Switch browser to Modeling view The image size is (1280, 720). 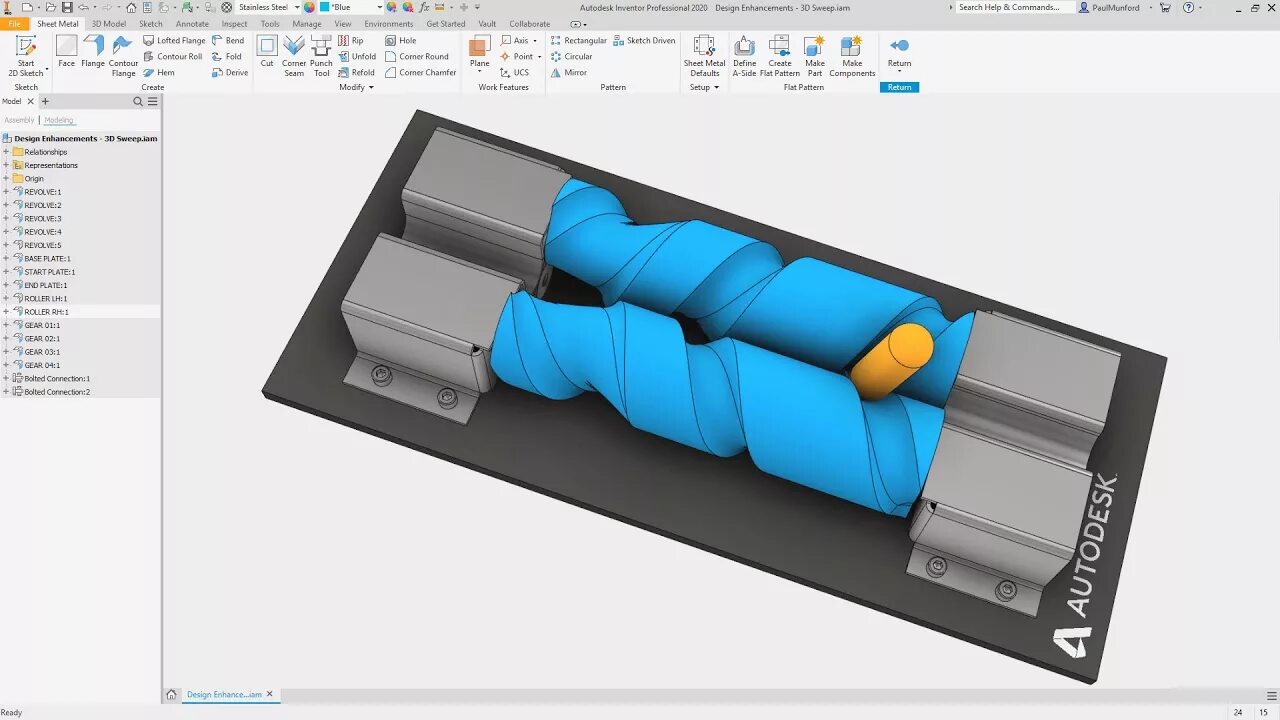59,120
